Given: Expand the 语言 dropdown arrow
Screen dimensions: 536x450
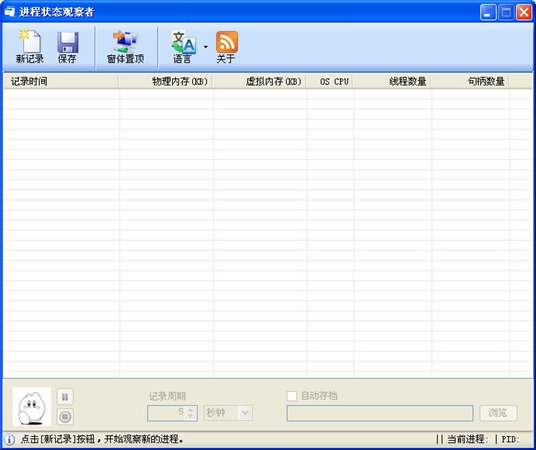Looking at the screenshot, I should pos(205,47).
